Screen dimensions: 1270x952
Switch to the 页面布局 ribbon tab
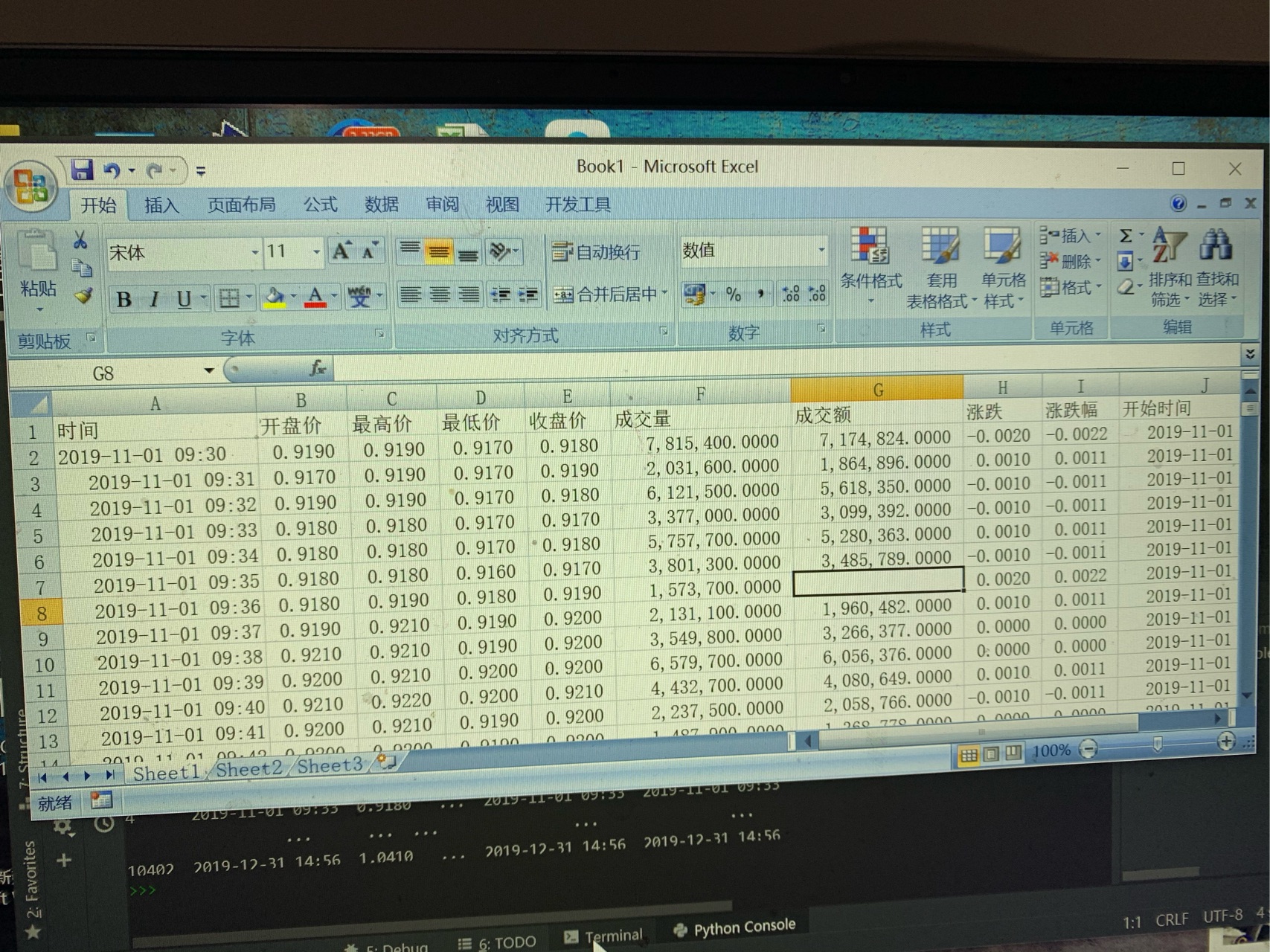pos(241,205)
